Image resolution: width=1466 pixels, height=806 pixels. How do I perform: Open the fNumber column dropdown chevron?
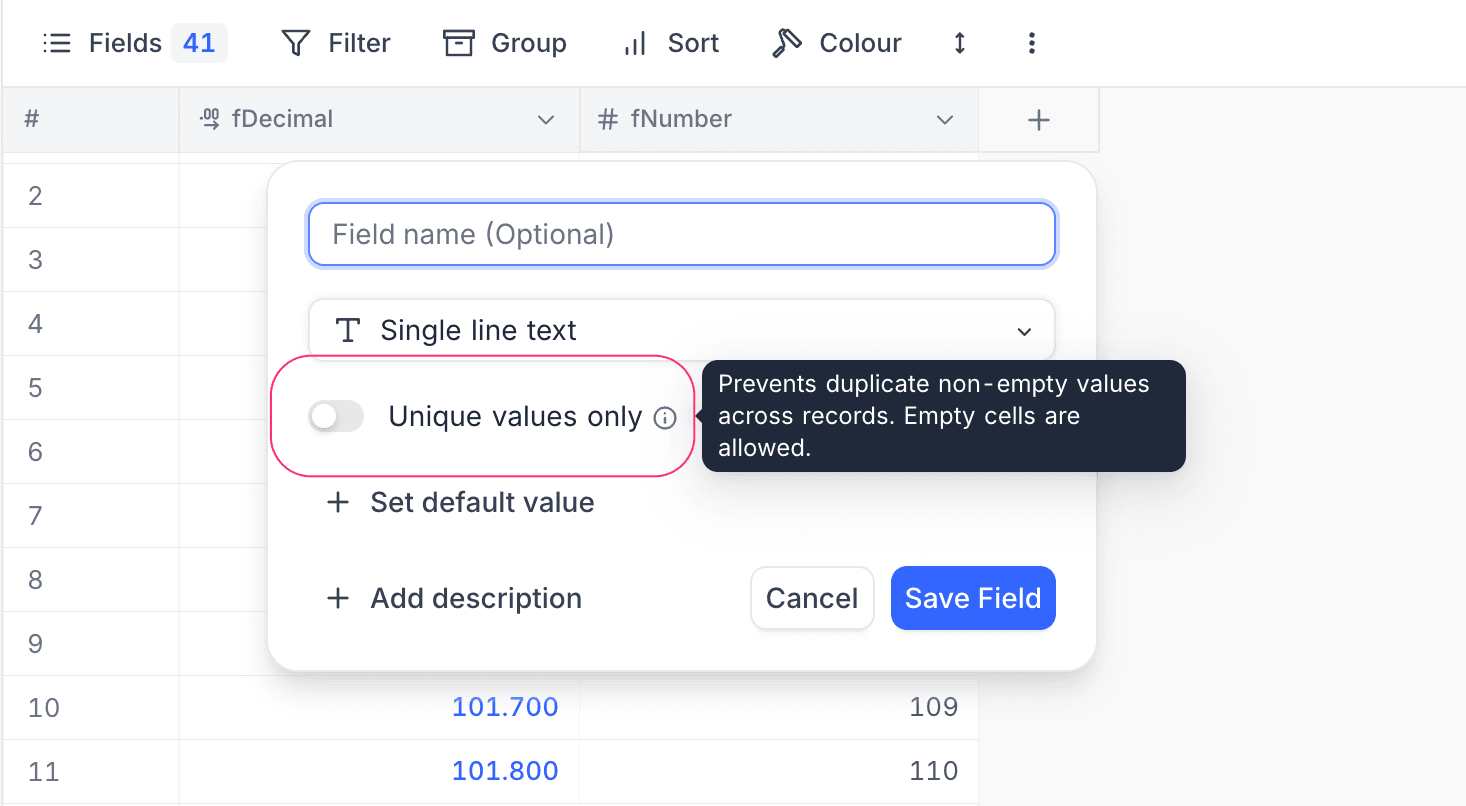pyautogui.click(x=944, y=119)
